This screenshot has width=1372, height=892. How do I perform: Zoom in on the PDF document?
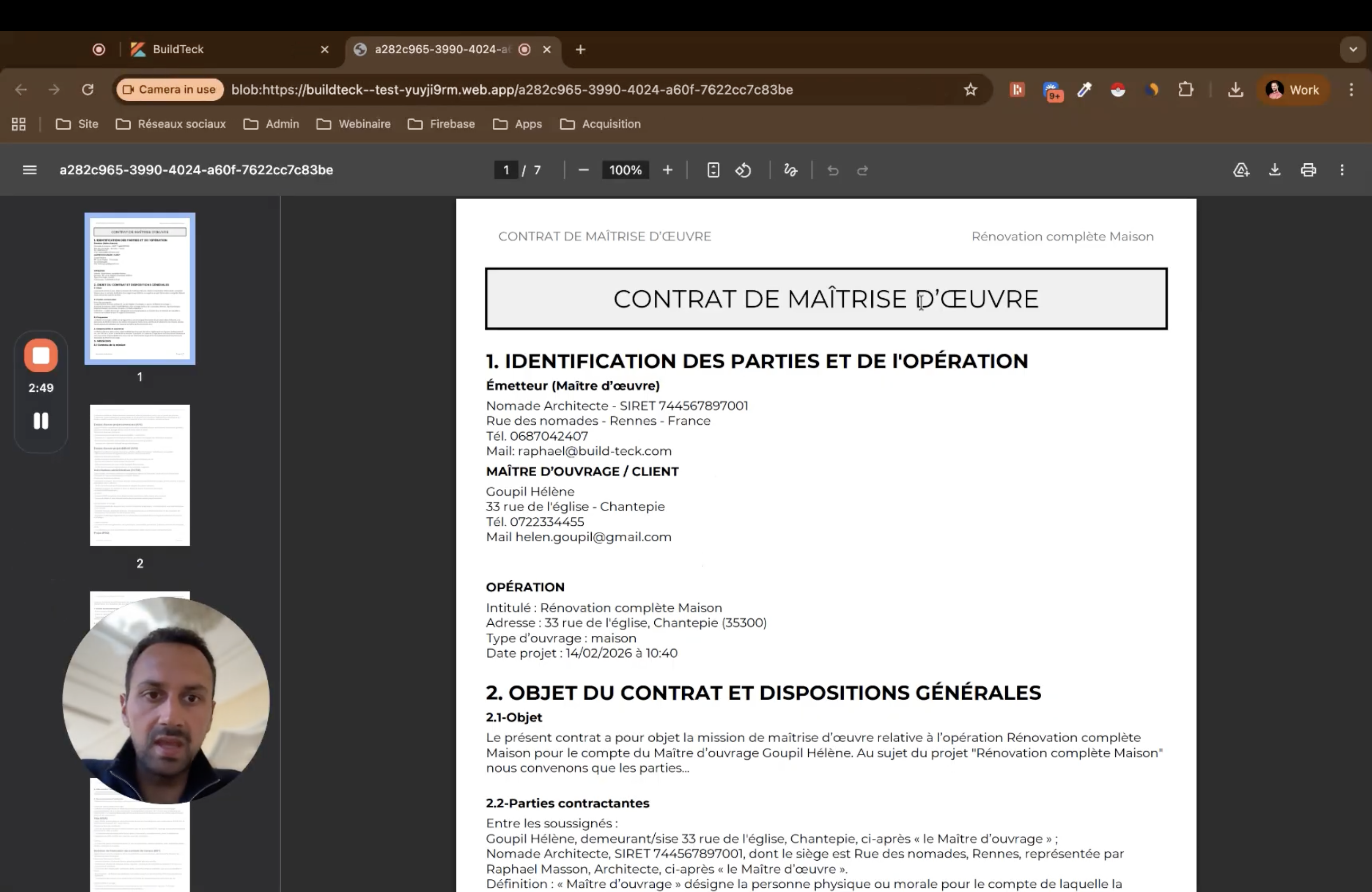click(x=667, y=170)
